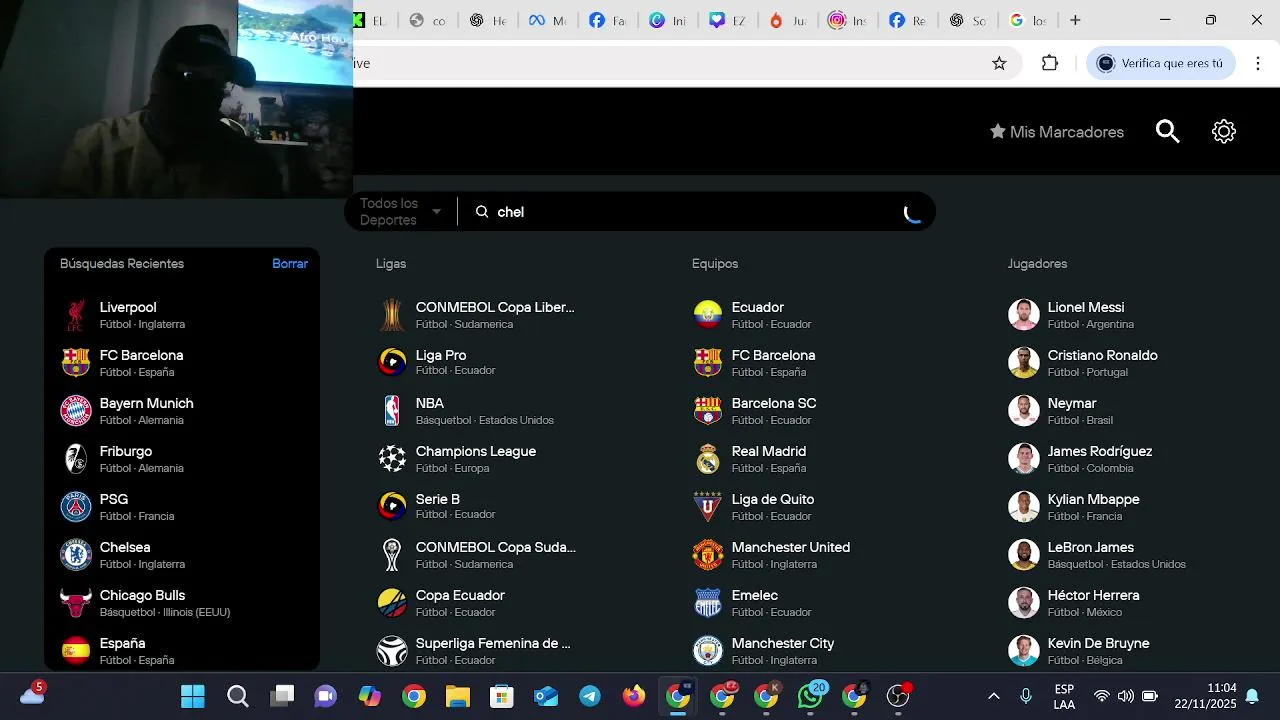Click the 'Verifica que eres tú' profile button
This screenshot has height=720, width=1280.
(1161, 63)
